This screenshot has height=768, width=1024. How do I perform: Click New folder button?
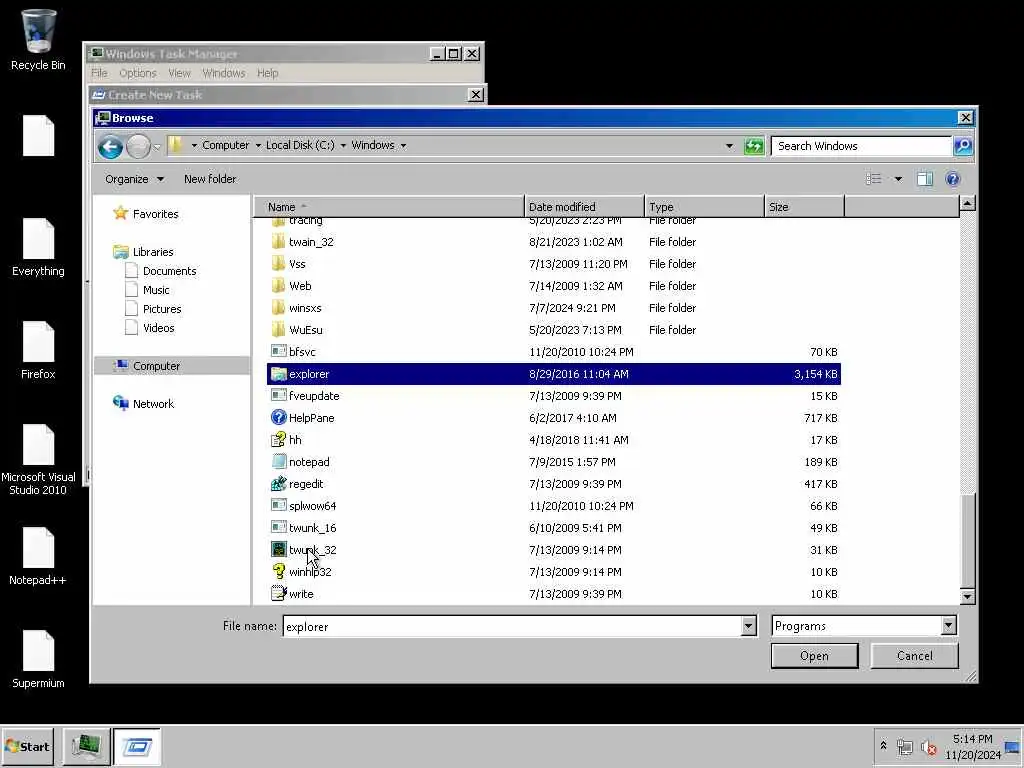coord(210,179)
